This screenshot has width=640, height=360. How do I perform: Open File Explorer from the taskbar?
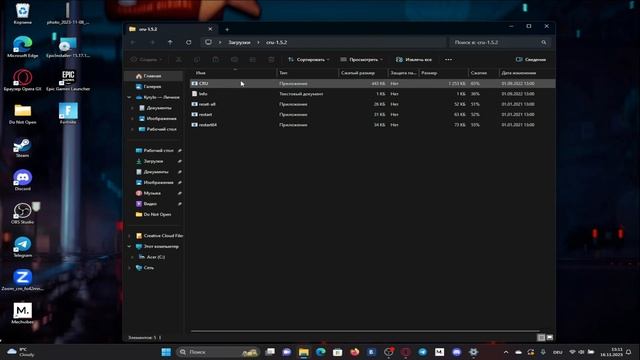click(x=304, y=352)
